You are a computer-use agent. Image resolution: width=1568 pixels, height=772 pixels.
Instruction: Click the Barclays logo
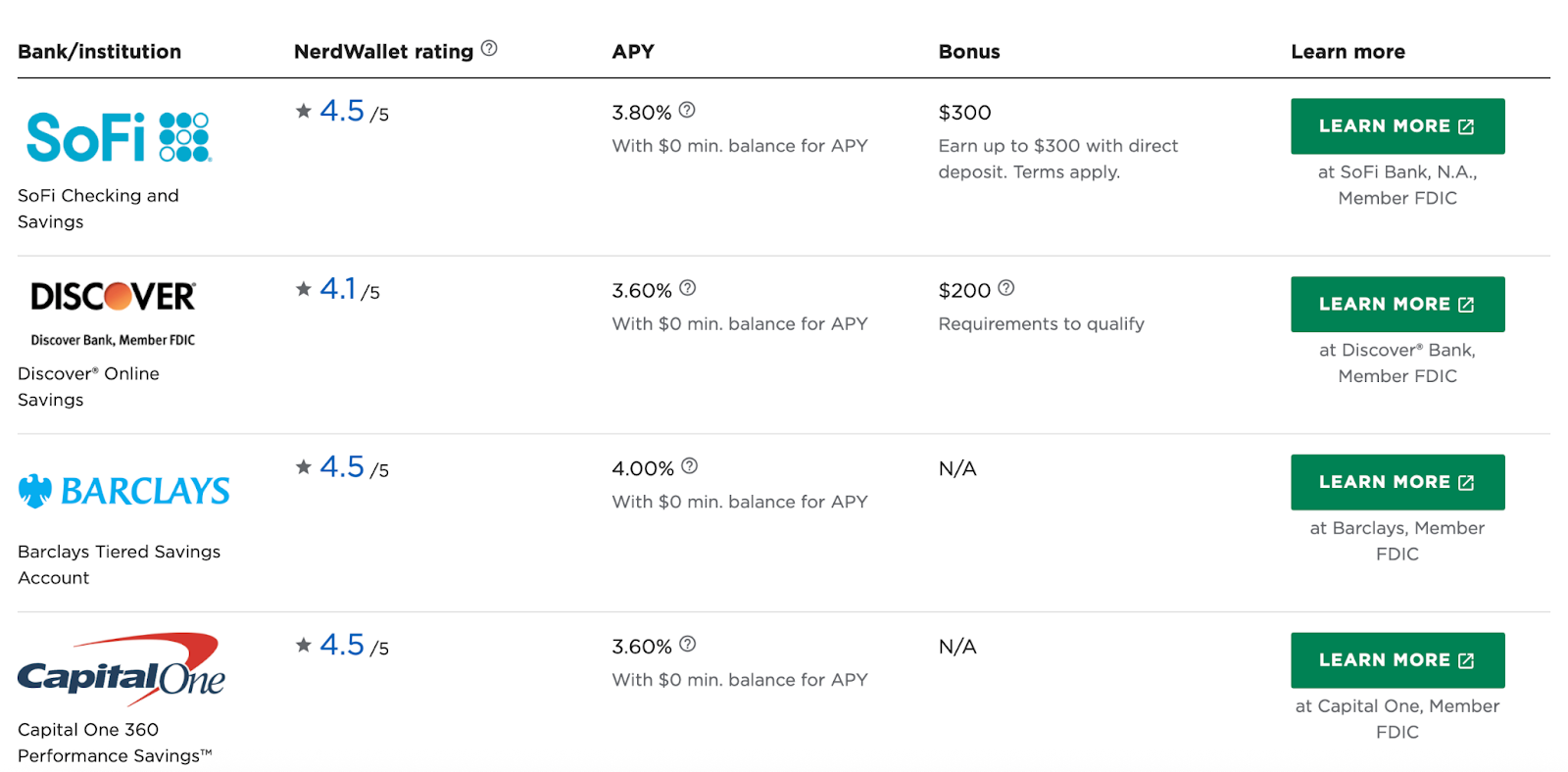point(124,491)
